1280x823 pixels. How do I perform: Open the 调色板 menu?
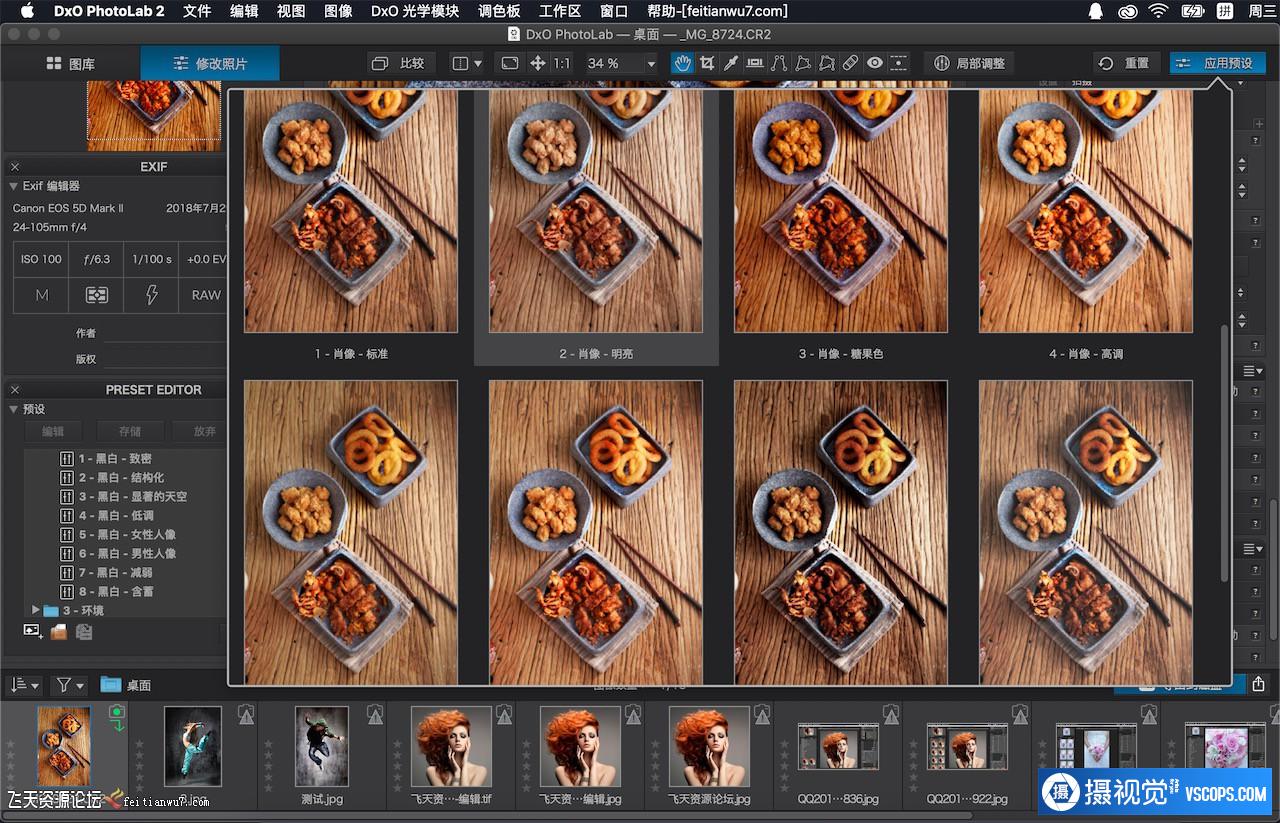pyautogui.click(x=499, y=11)
